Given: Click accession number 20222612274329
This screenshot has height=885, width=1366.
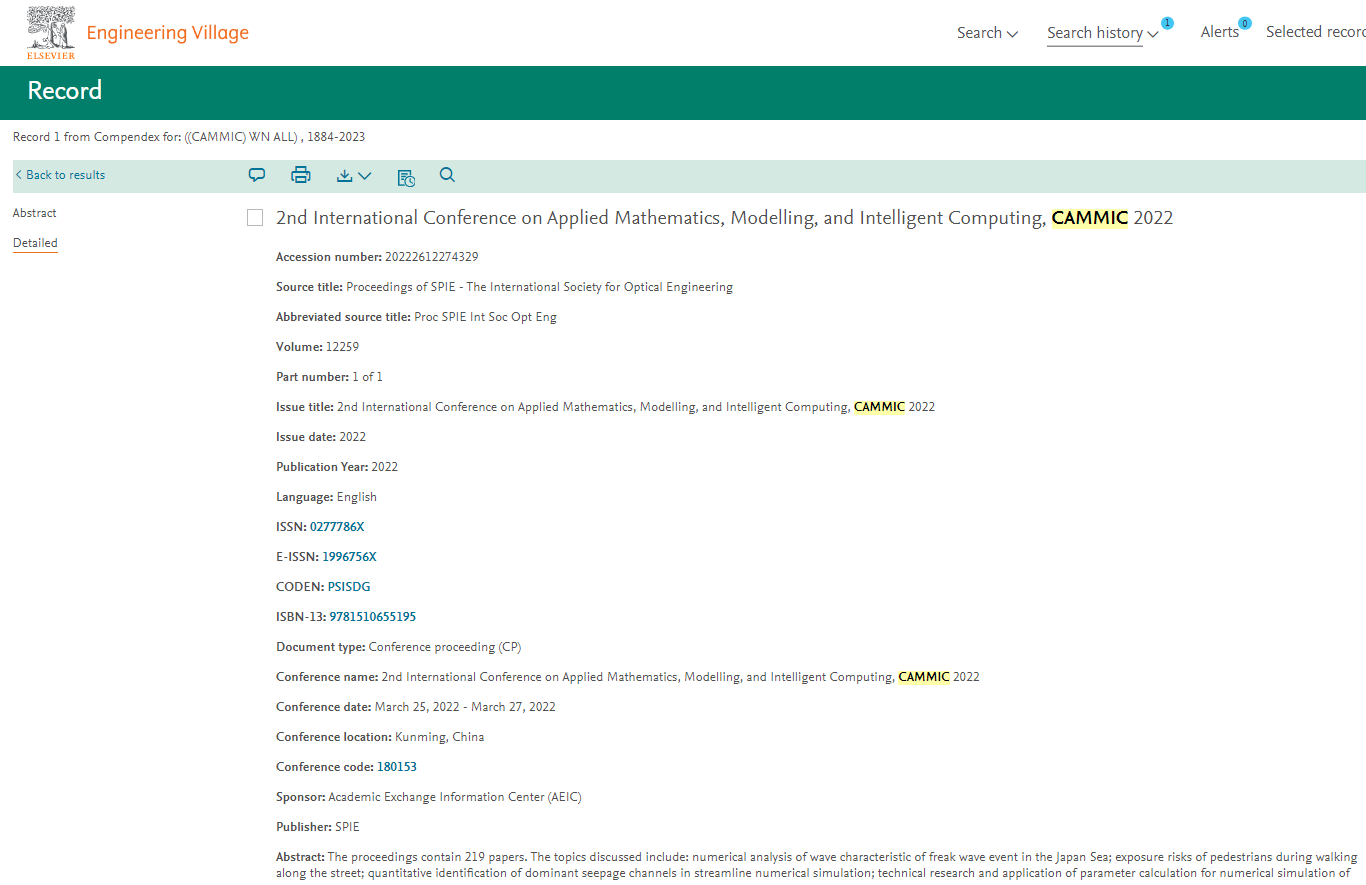Looking at the screenshot, I should (431, 257).
